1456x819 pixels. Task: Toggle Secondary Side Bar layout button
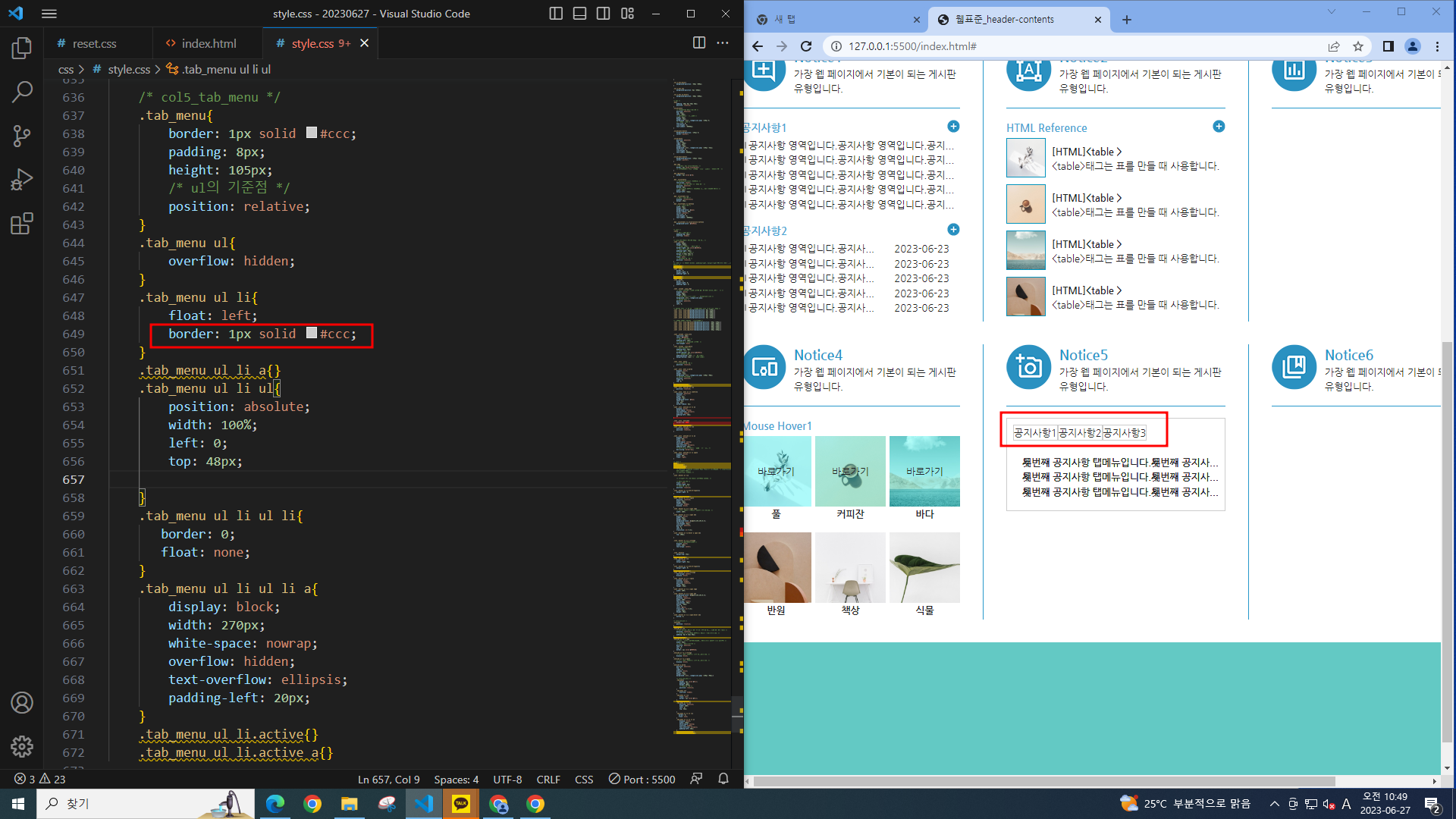tap(604, 14)
